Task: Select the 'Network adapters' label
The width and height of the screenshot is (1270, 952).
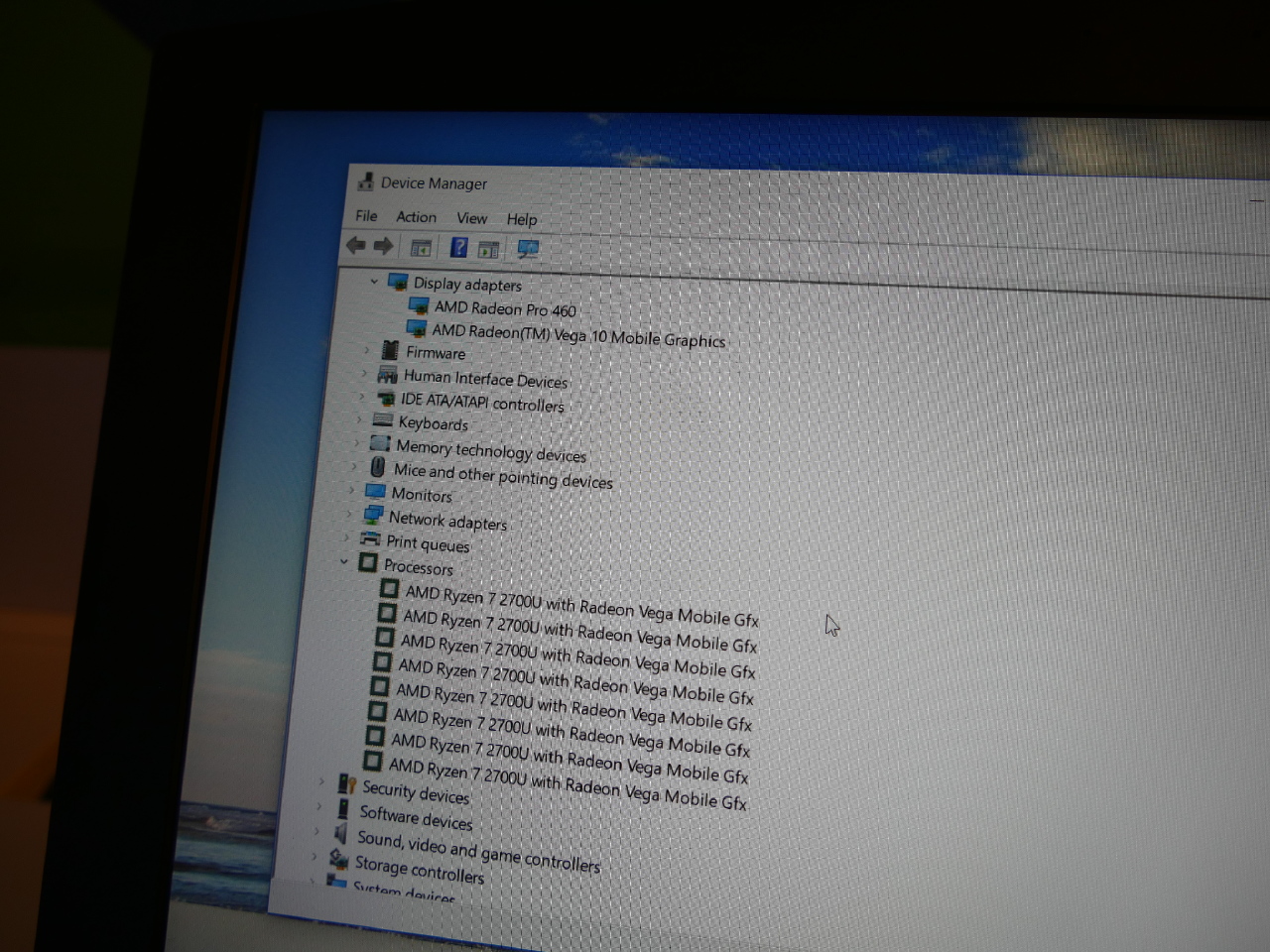Action: 447,520
